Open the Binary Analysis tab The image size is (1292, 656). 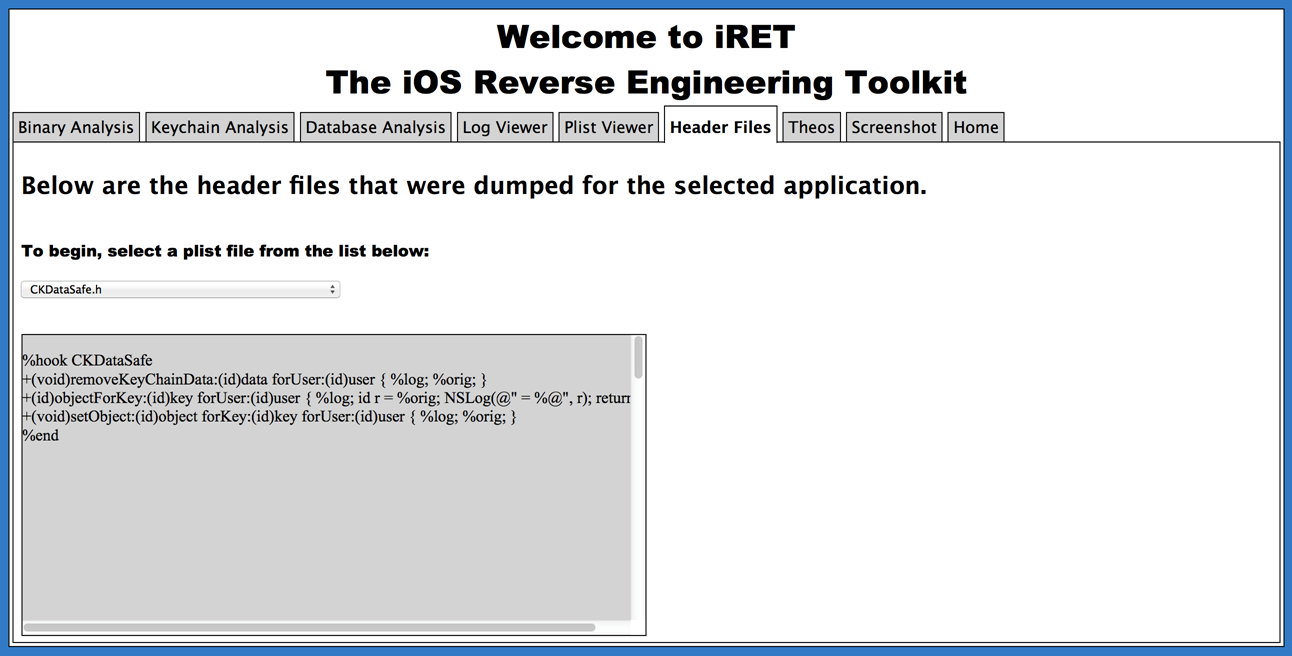[x=76, y=127]
